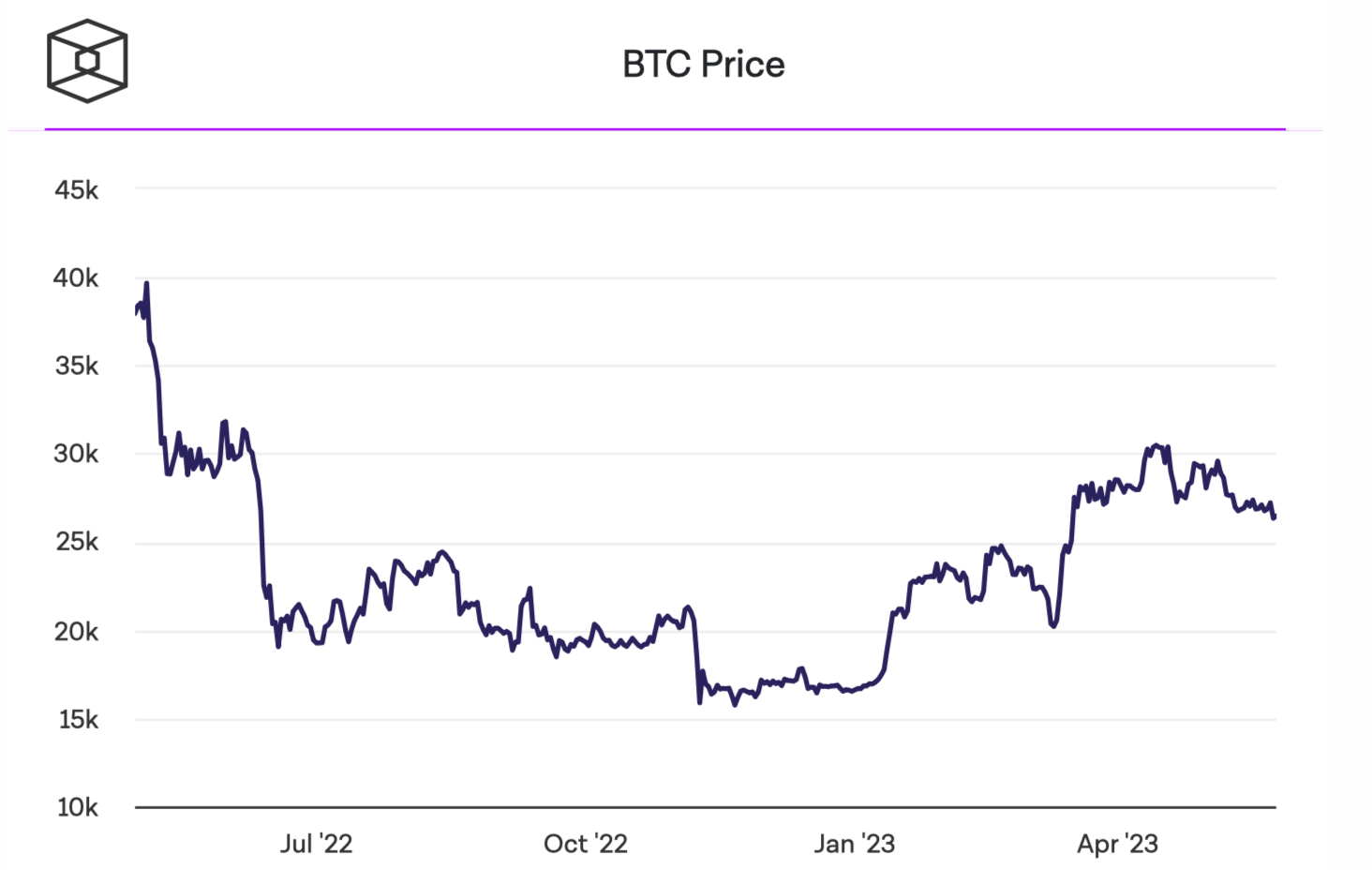Click the purple divider line under the title
Image resolution: width=1372 pixels, height=870 pixels.
coord(665,129)
